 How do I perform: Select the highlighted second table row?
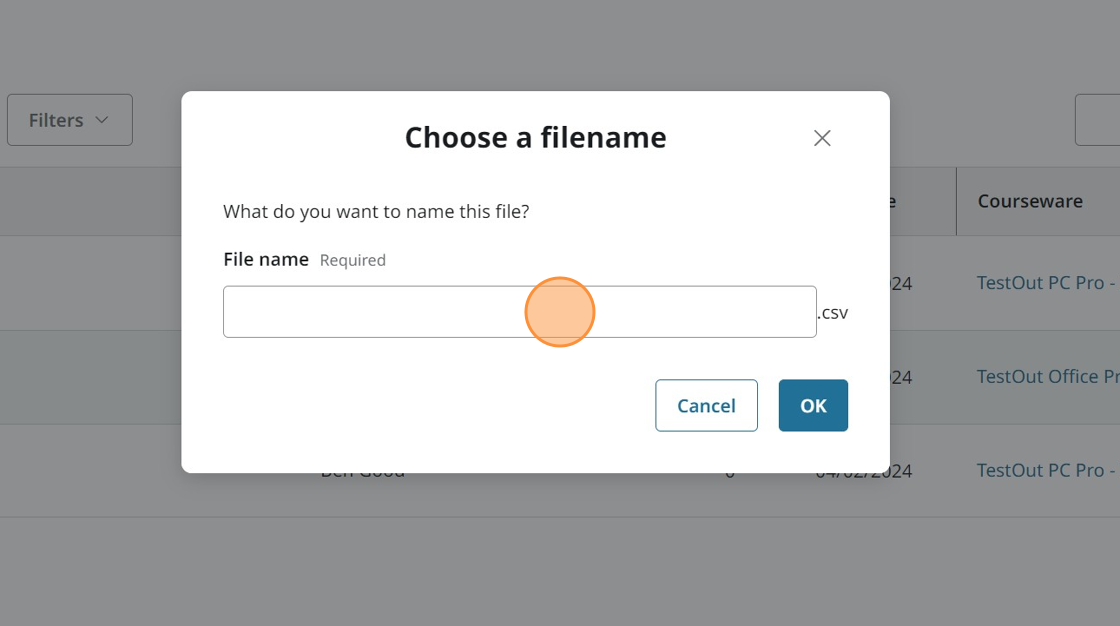pyautogui.click(x=90, y=377)
